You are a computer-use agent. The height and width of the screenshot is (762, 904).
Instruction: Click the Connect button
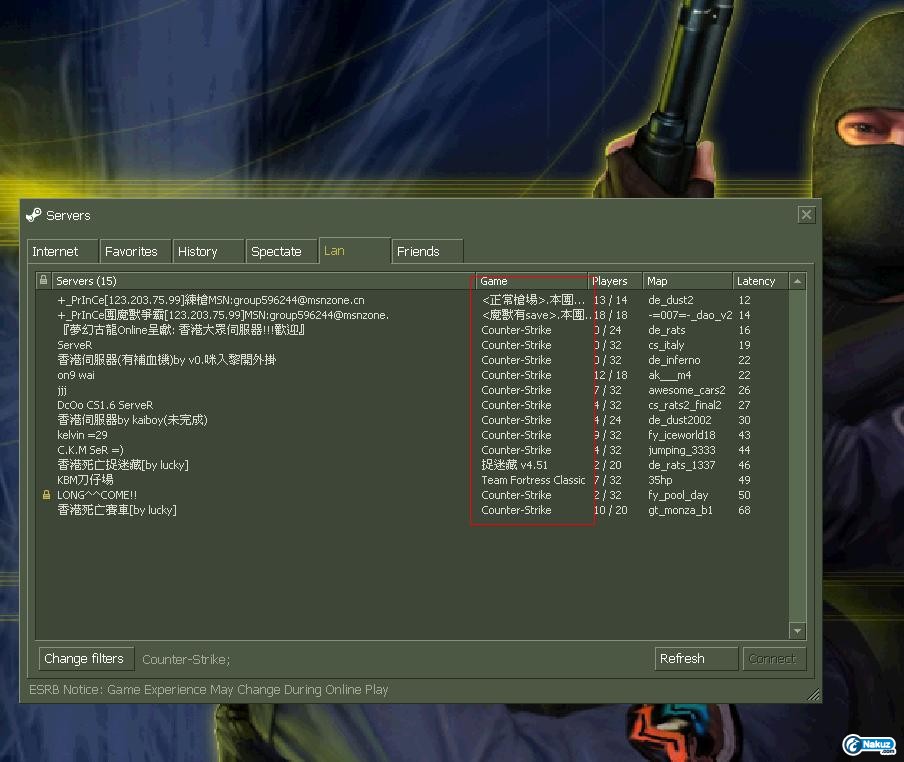774,658
